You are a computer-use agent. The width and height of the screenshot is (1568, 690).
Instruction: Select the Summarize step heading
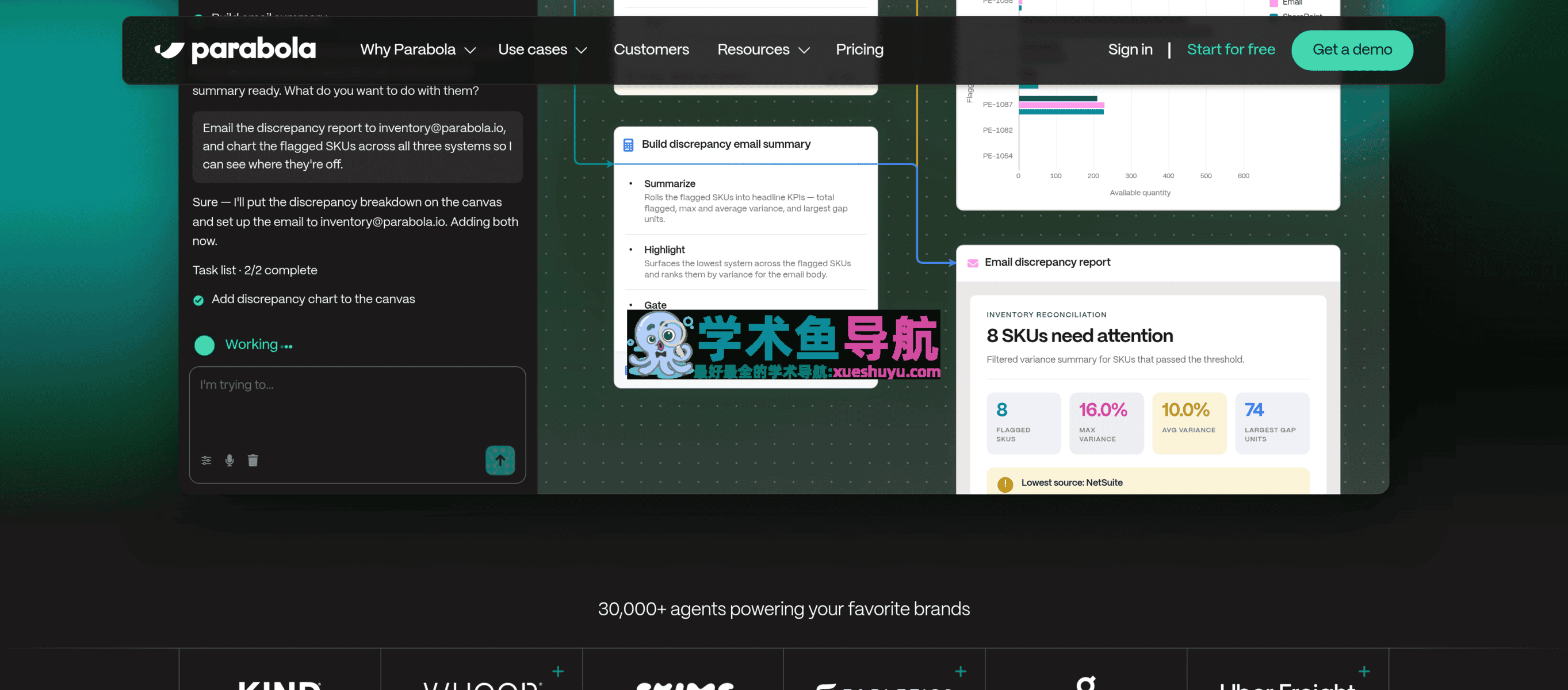(670, 184)
